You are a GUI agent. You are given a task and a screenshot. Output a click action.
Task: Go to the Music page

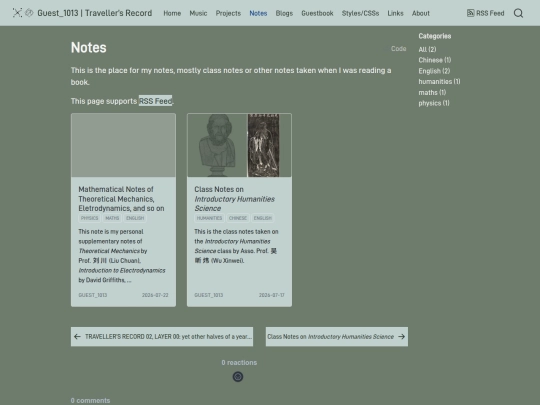point(198,13)
